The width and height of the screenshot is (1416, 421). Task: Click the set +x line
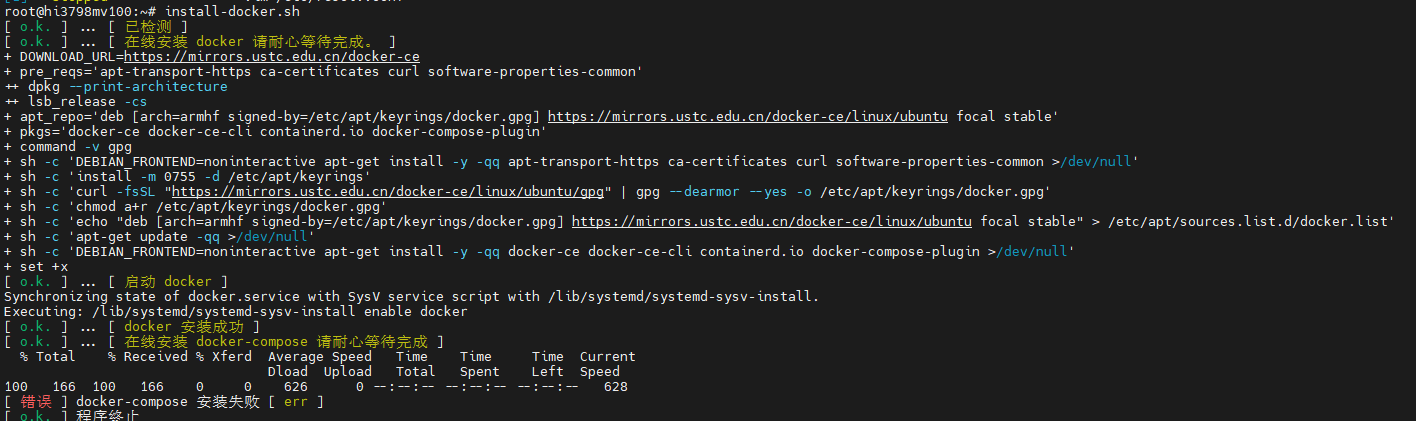(x=44, y=267)
